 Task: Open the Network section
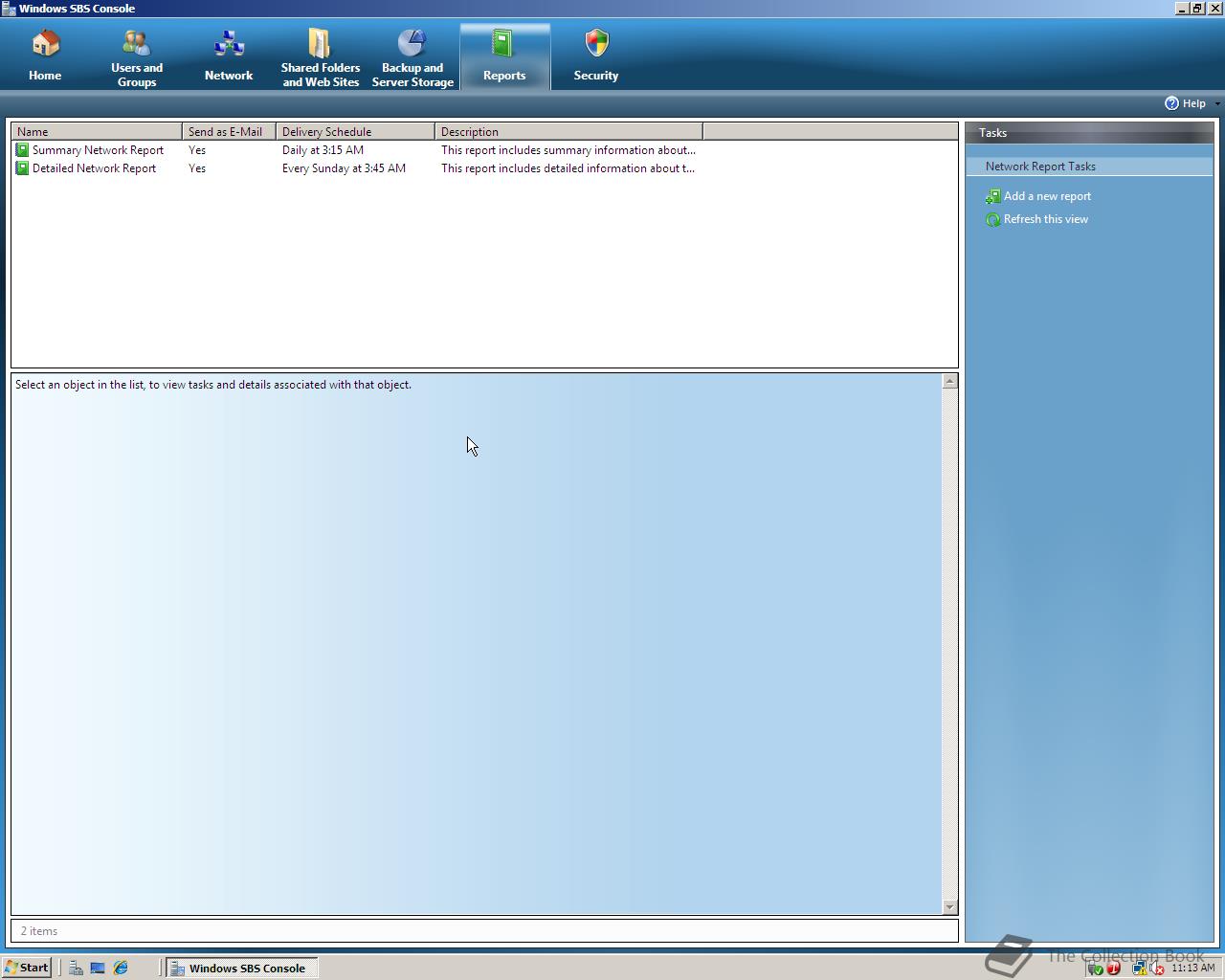pos(229,56)
